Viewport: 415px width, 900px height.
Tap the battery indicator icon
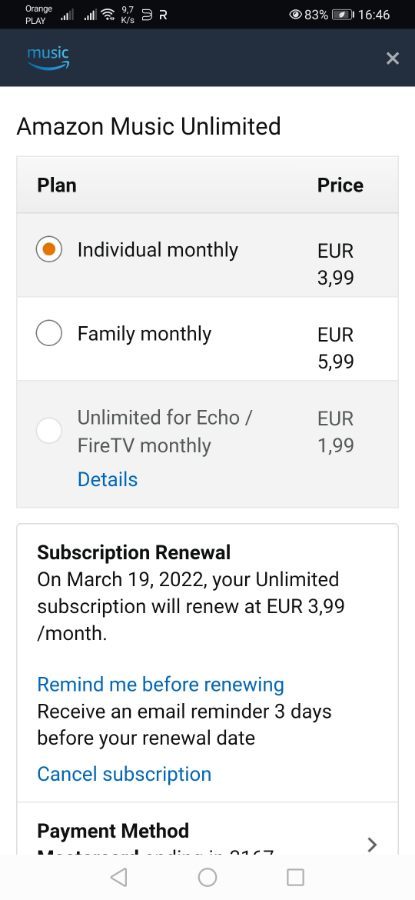click(x=343, y=14)
